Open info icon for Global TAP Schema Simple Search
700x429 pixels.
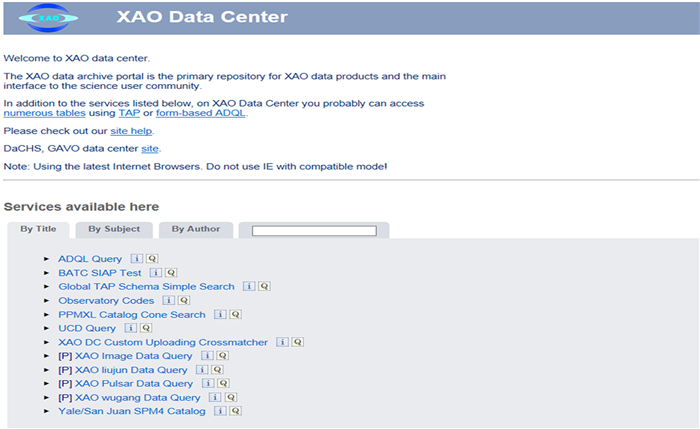[250, 286]
